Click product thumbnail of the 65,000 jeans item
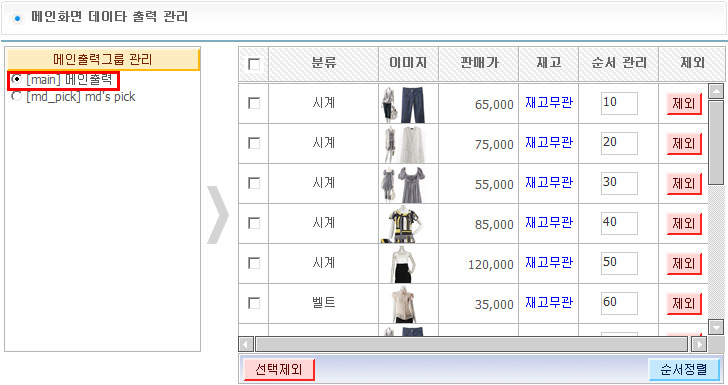The height and width of the screenshot is (385, 728). pos(403,104)
